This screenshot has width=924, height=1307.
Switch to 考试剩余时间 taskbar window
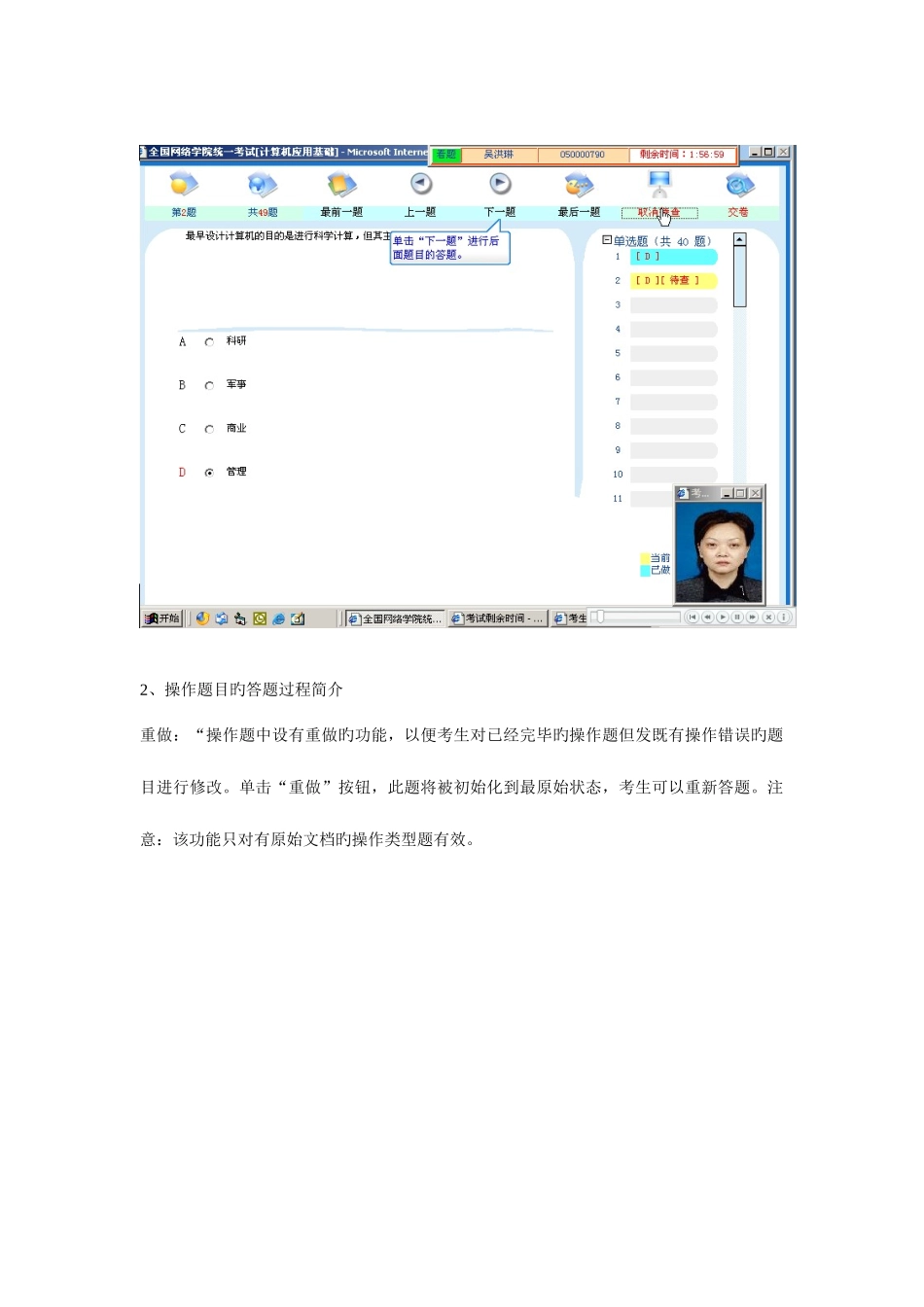point(498,618)
